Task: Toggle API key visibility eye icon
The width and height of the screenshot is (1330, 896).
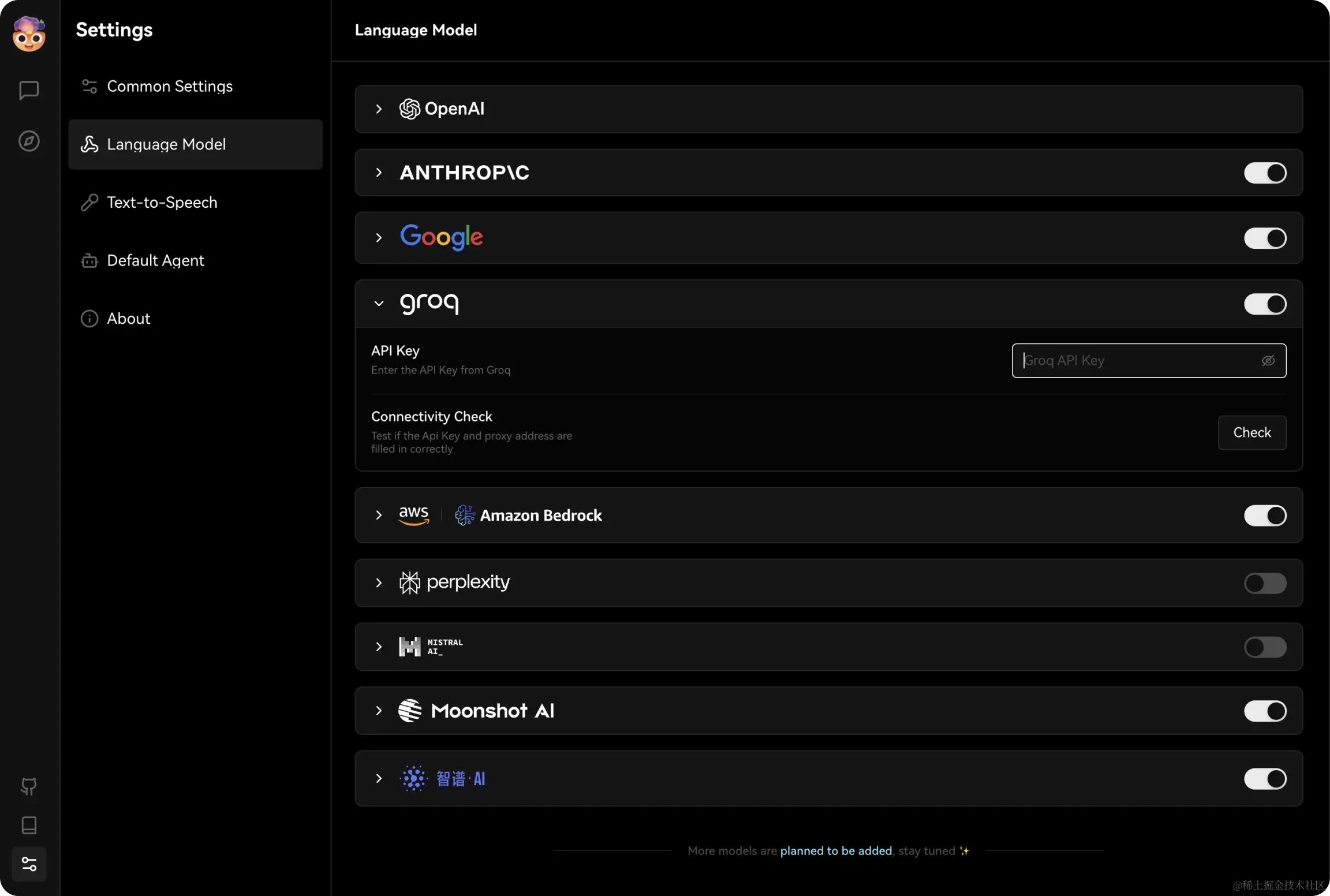Action: [1268, 361]
